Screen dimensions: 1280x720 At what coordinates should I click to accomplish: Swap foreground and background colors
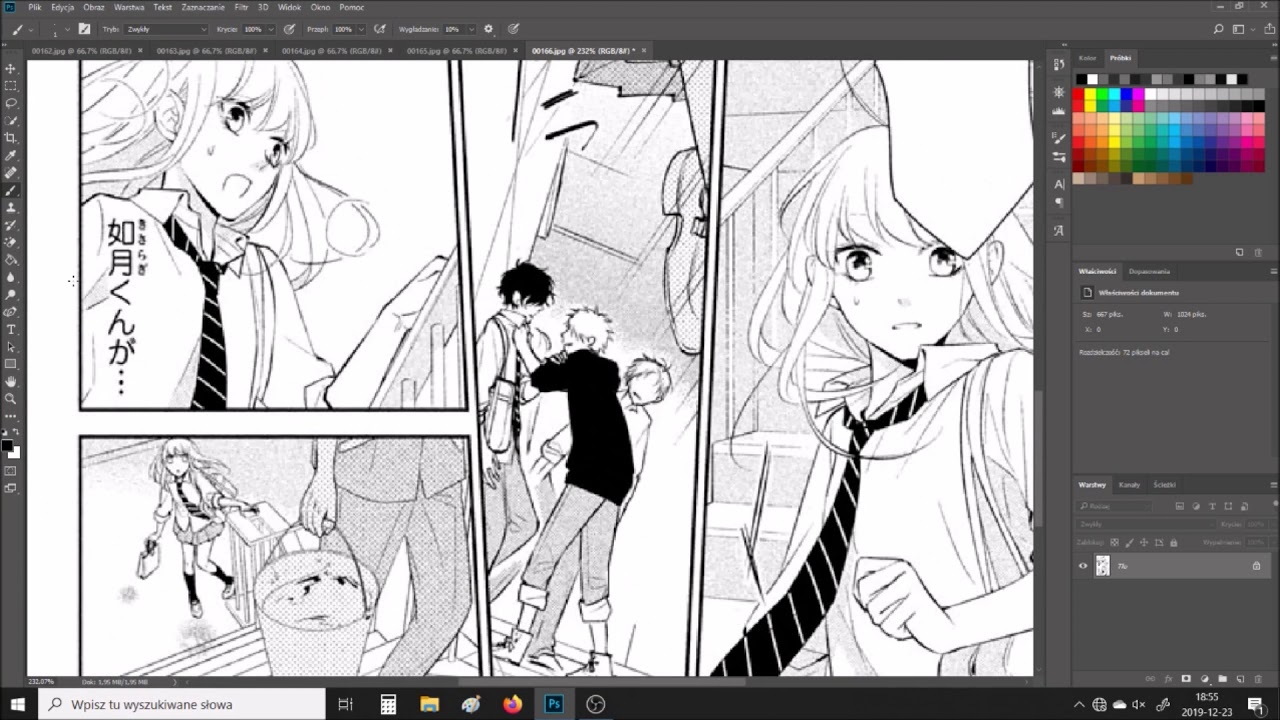coord(16,433)
